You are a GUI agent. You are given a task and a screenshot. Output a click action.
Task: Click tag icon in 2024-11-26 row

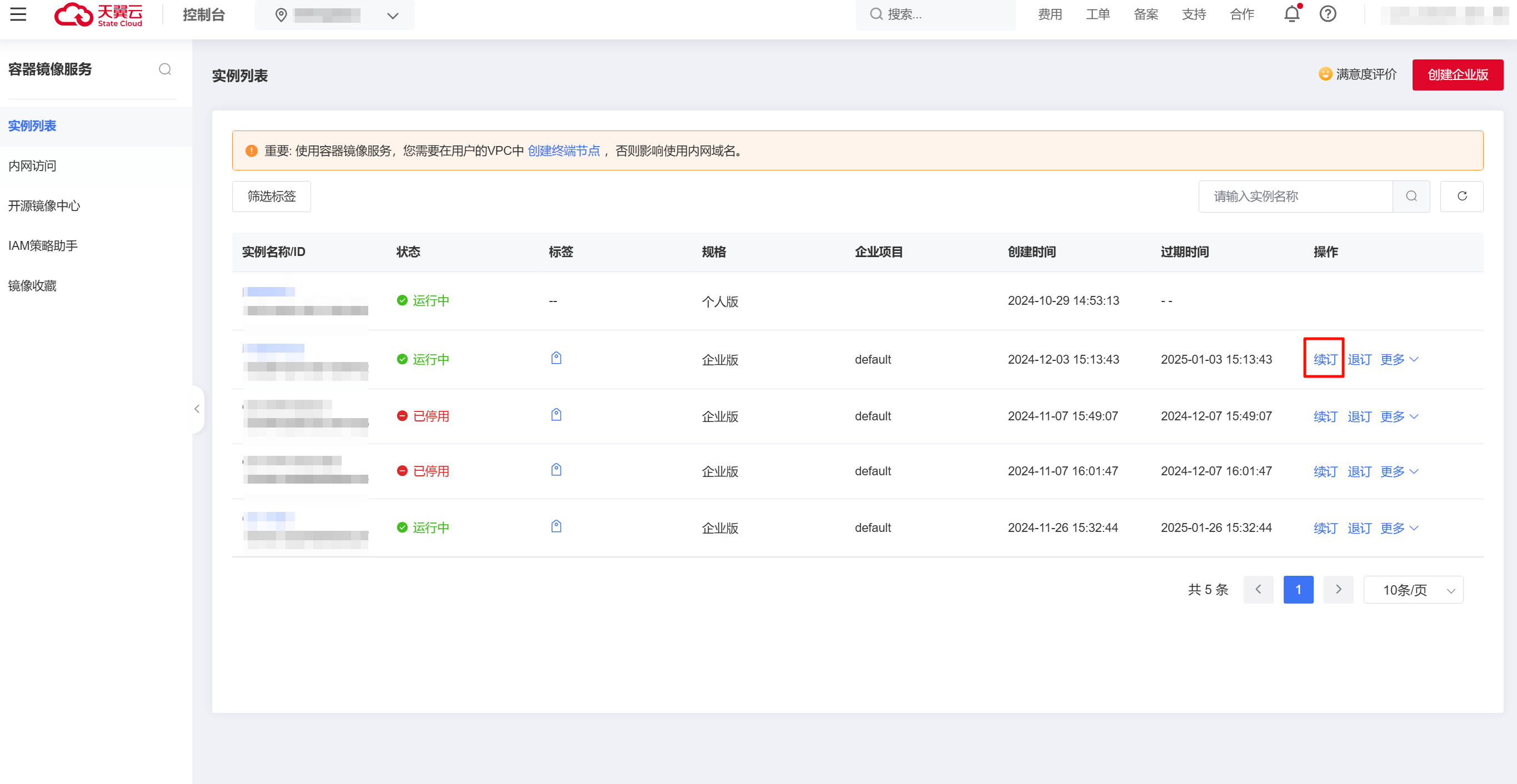[x=556, y=526]
